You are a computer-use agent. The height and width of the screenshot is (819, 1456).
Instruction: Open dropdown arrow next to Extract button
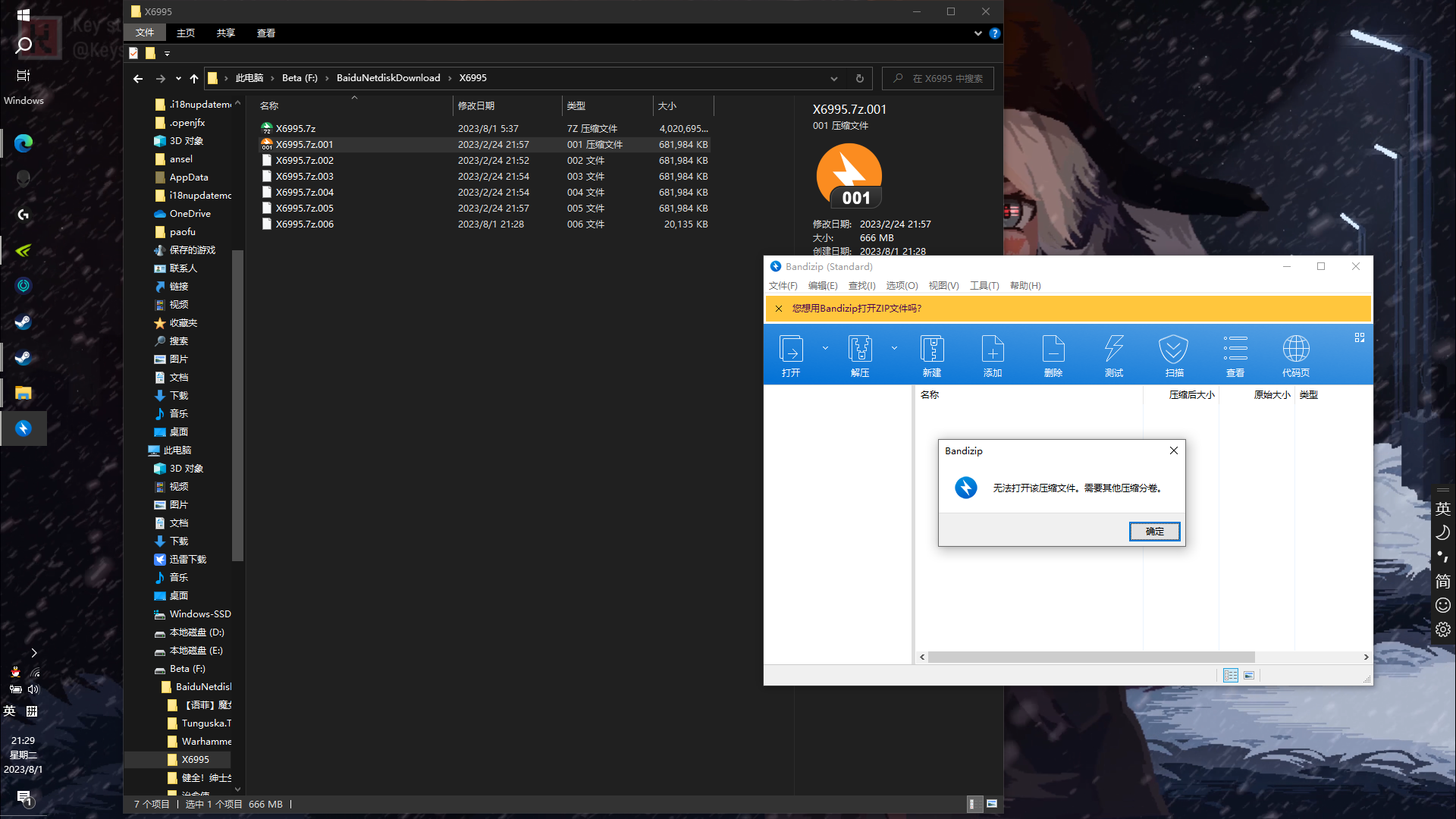click(x=894, y=349)
